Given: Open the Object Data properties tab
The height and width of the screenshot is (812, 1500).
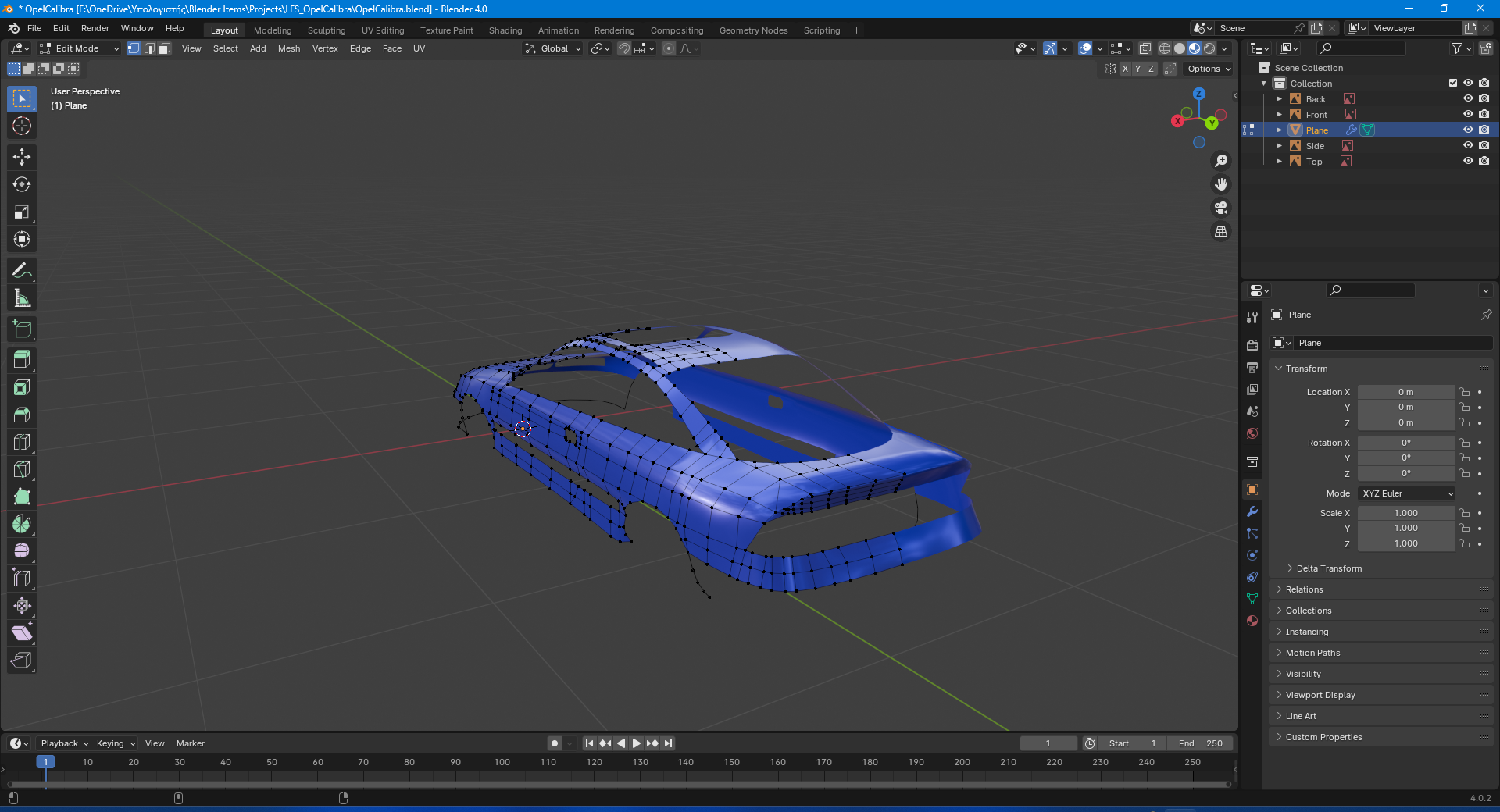Looking at the screenshot, I should pyautogui.click(x=1252, y=599).
